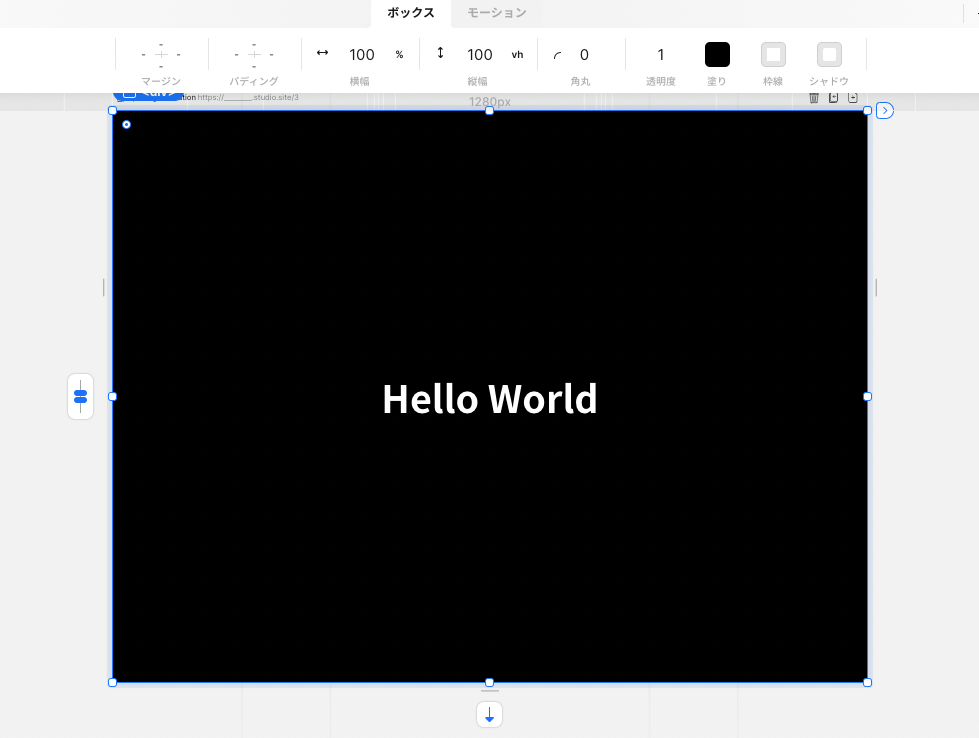Click the horizontal width arrow icon

[322, 53]
